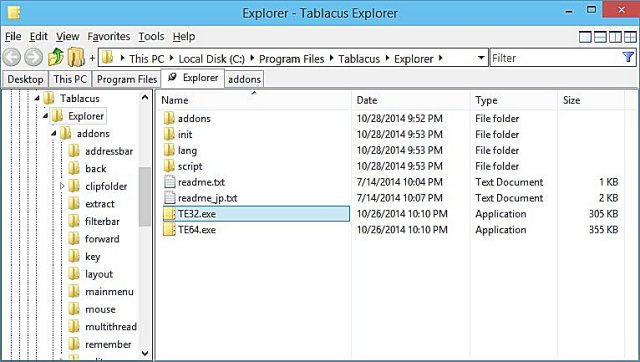Viewport: 640px width, 362px height.
Task: Click into the Filter input field
Action: point(556,58)
